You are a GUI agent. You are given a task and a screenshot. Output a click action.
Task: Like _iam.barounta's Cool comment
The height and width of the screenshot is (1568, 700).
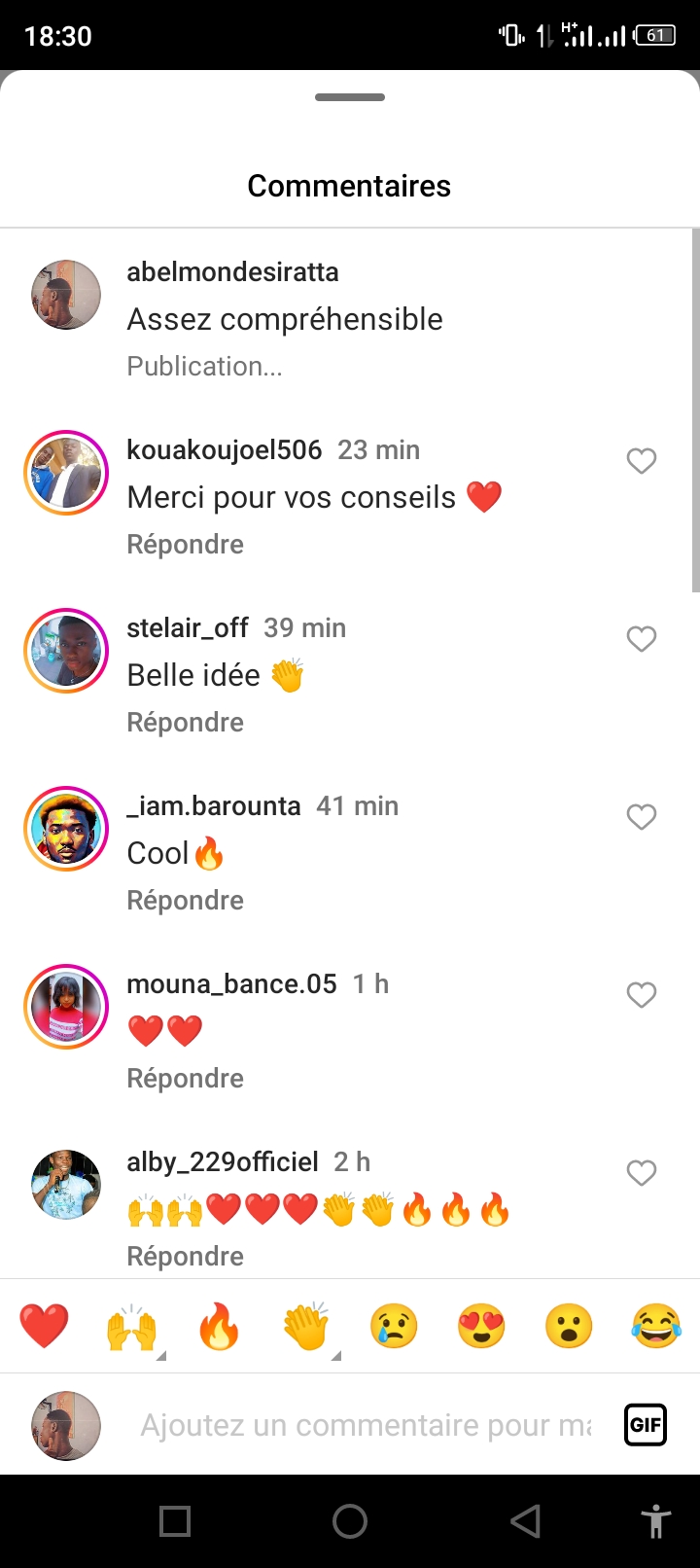click(642, 816)
